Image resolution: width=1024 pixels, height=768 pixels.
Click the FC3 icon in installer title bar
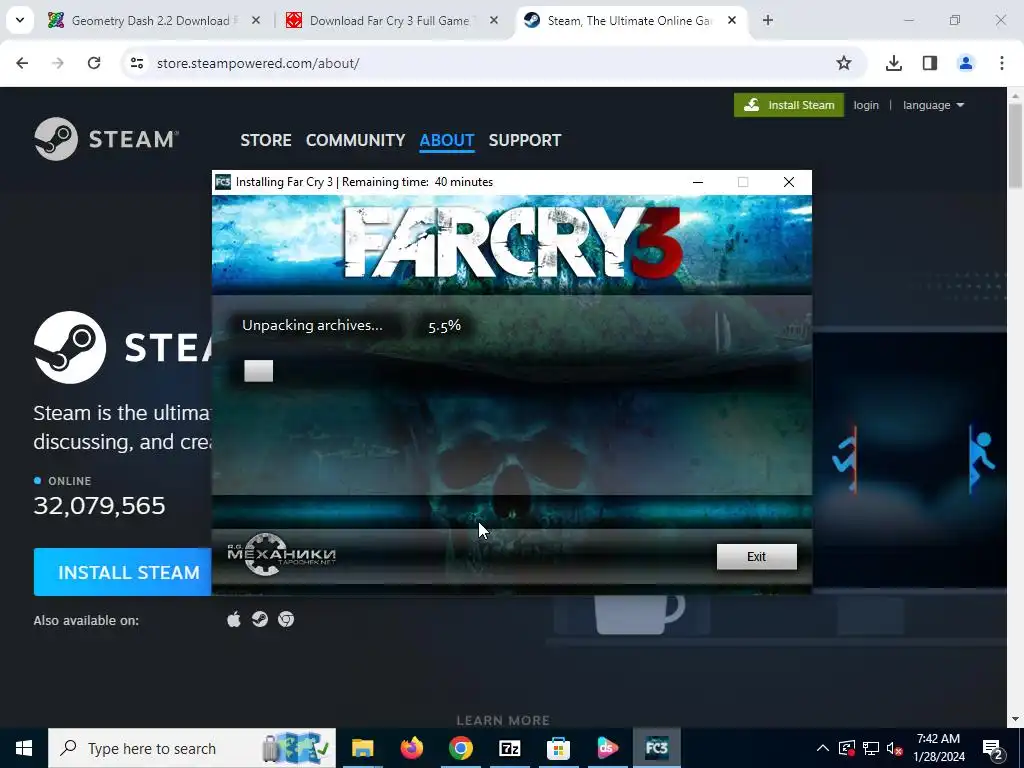tap(223, 182)
